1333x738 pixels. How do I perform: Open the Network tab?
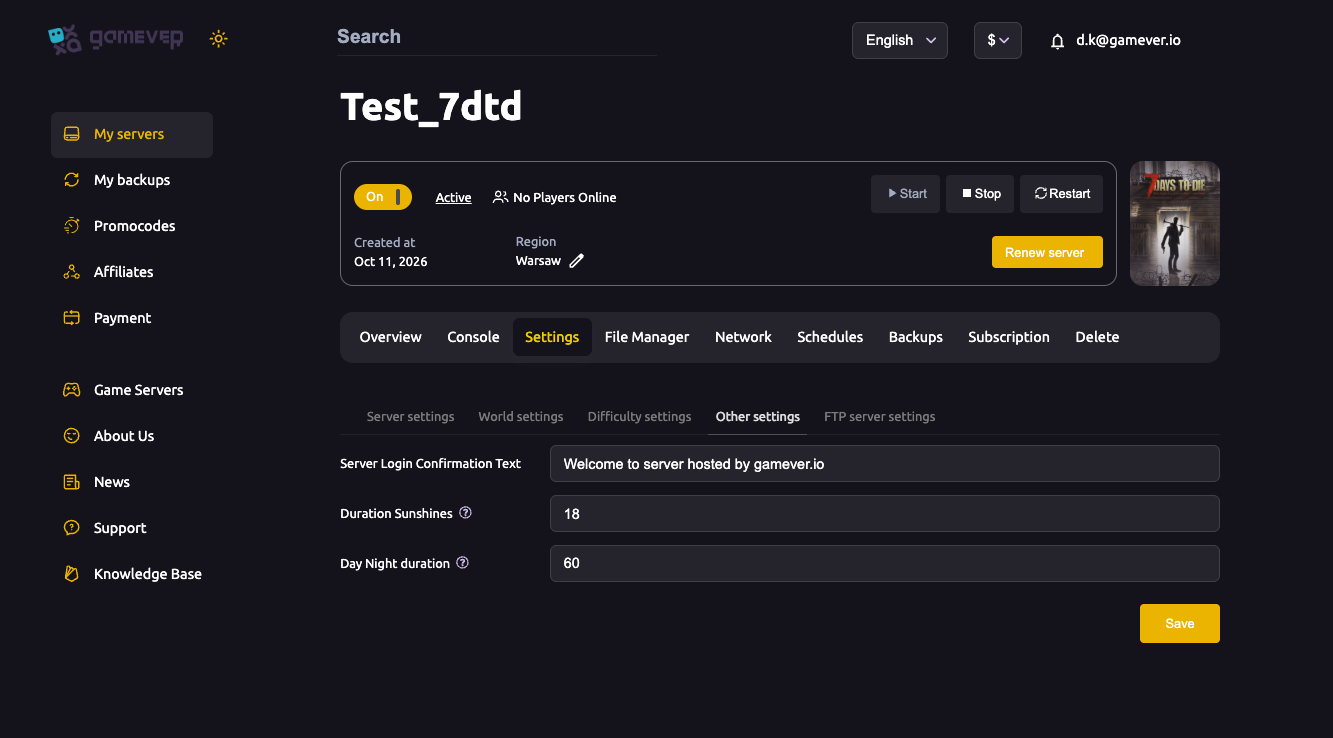743,337
